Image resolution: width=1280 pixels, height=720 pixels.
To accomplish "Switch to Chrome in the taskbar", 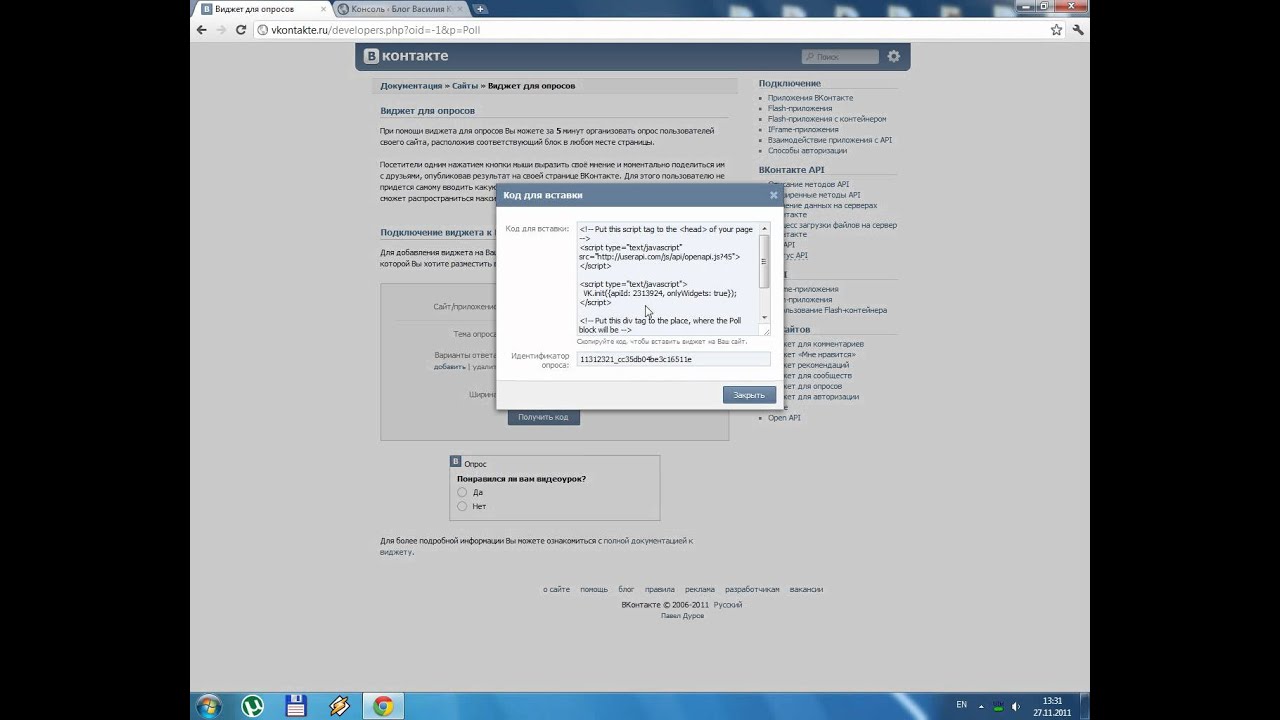I will point(383,706).
